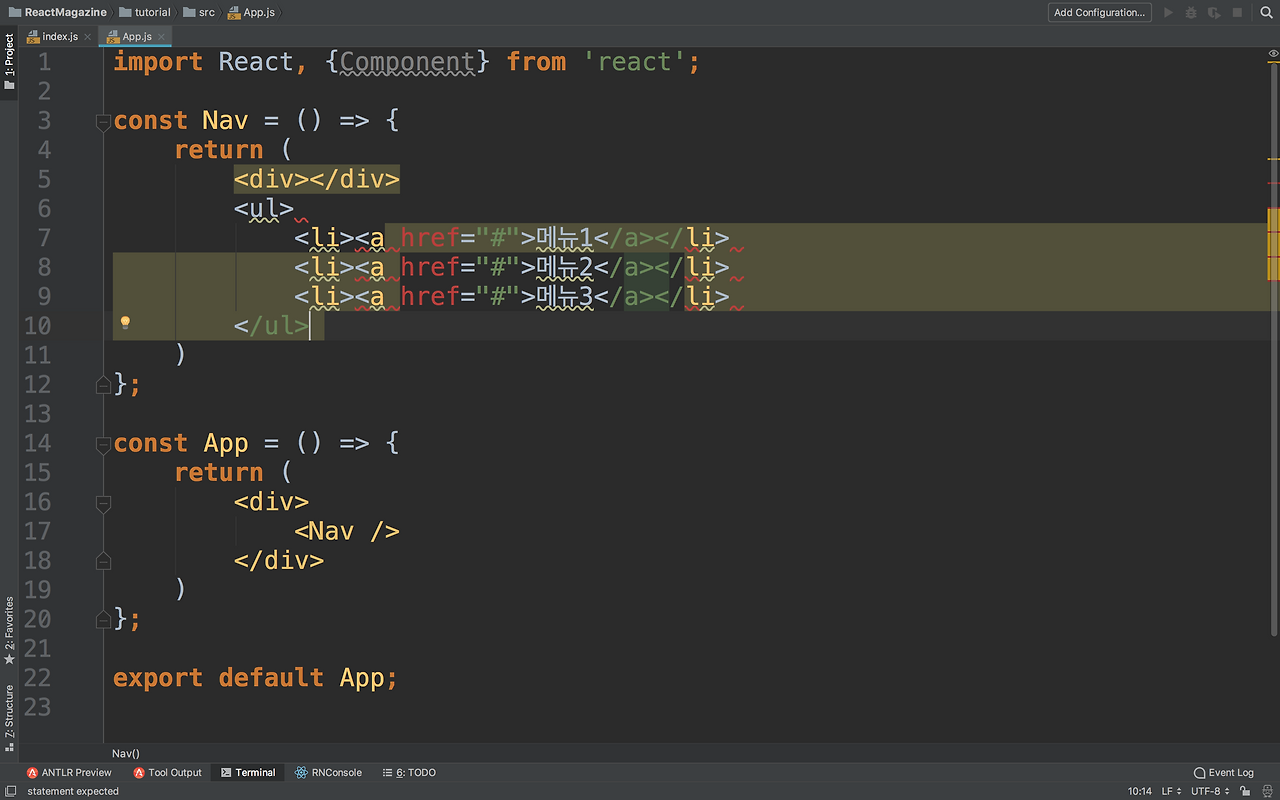
Task: Collapse the div block fold at line 16
Action: point(103,503)
